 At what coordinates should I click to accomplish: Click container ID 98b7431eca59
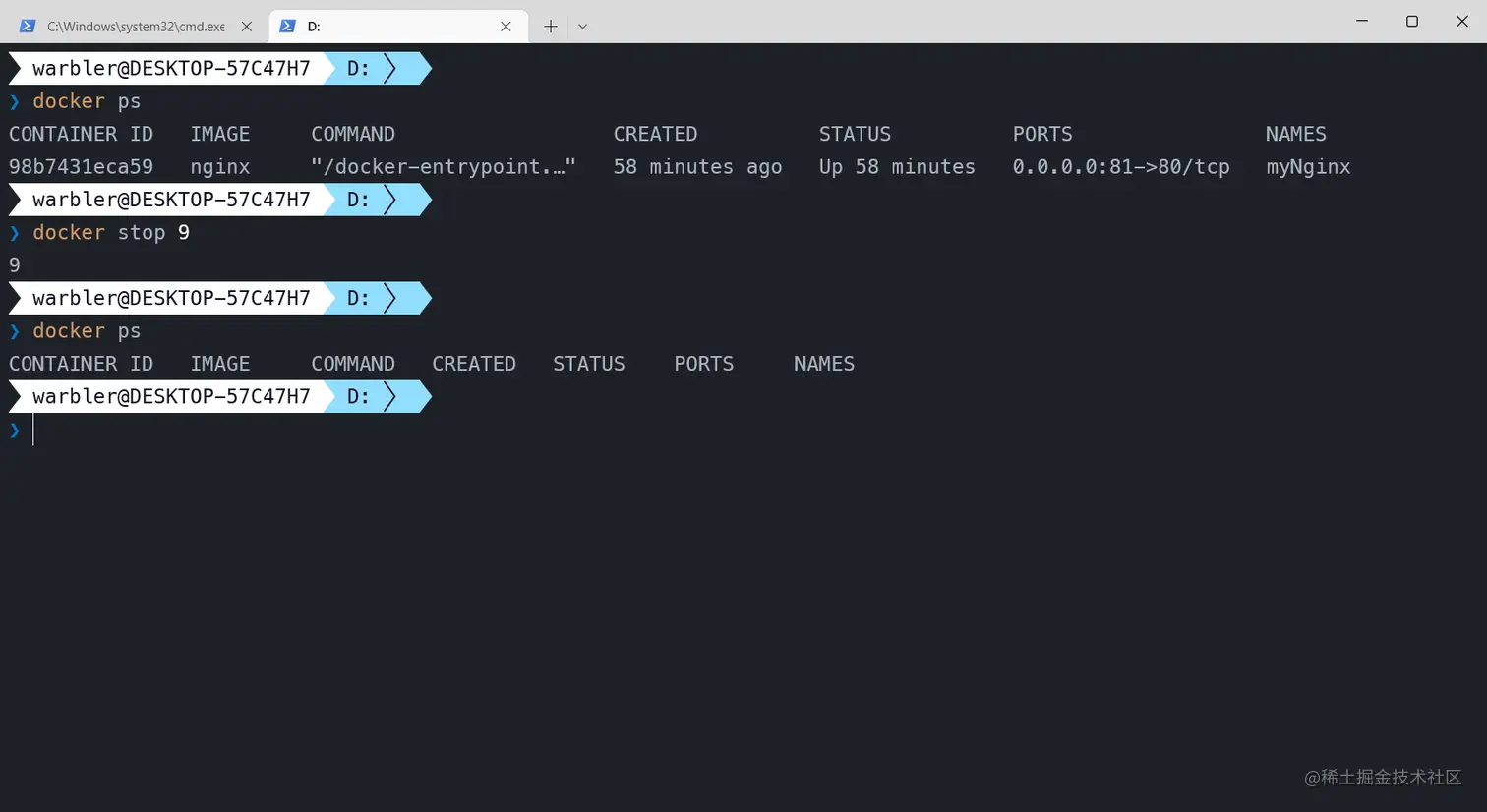(81, 167)
